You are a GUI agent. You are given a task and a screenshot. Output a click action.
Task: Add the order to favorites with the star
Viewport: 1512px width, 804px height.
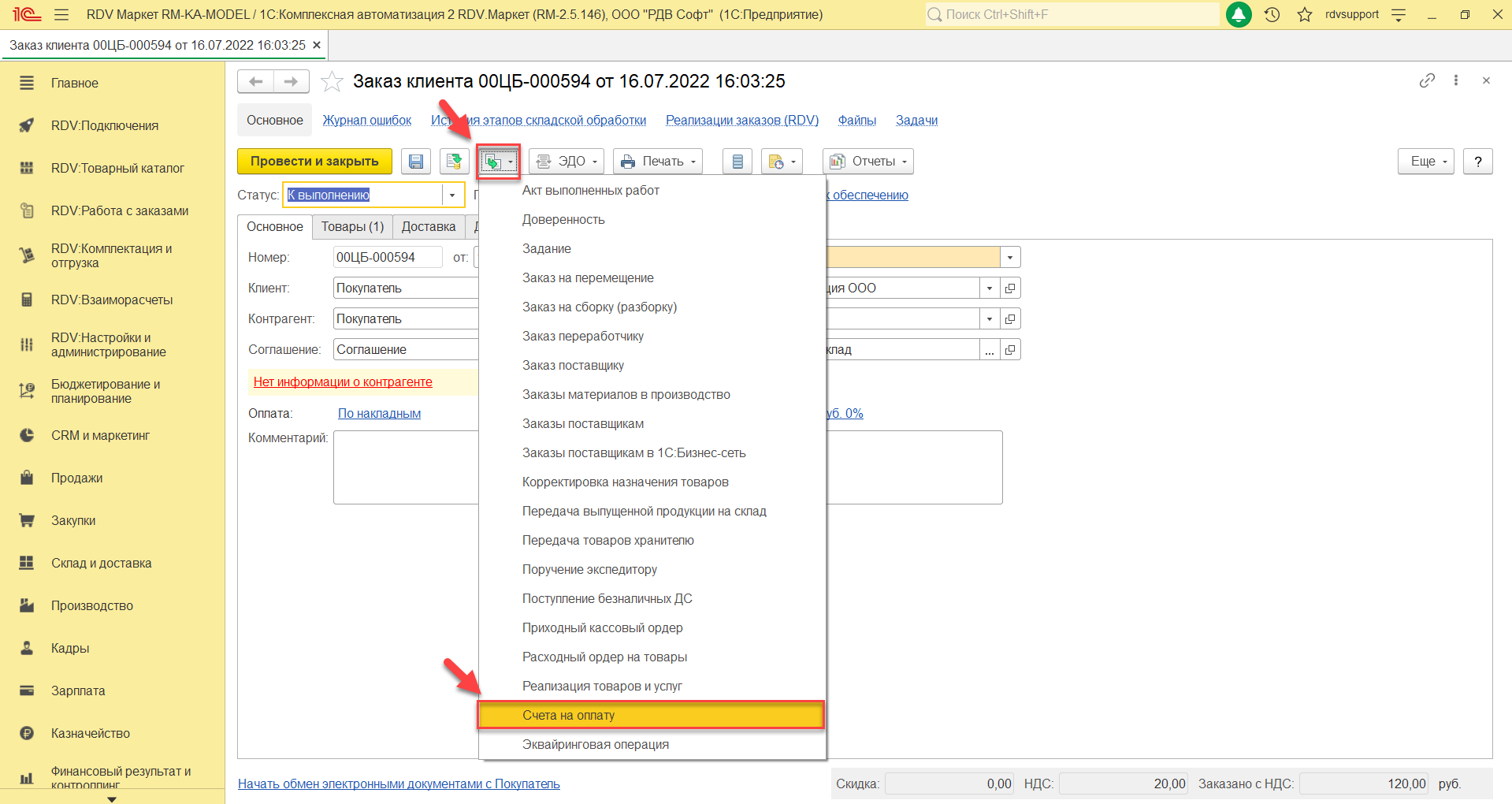point(332,81)
